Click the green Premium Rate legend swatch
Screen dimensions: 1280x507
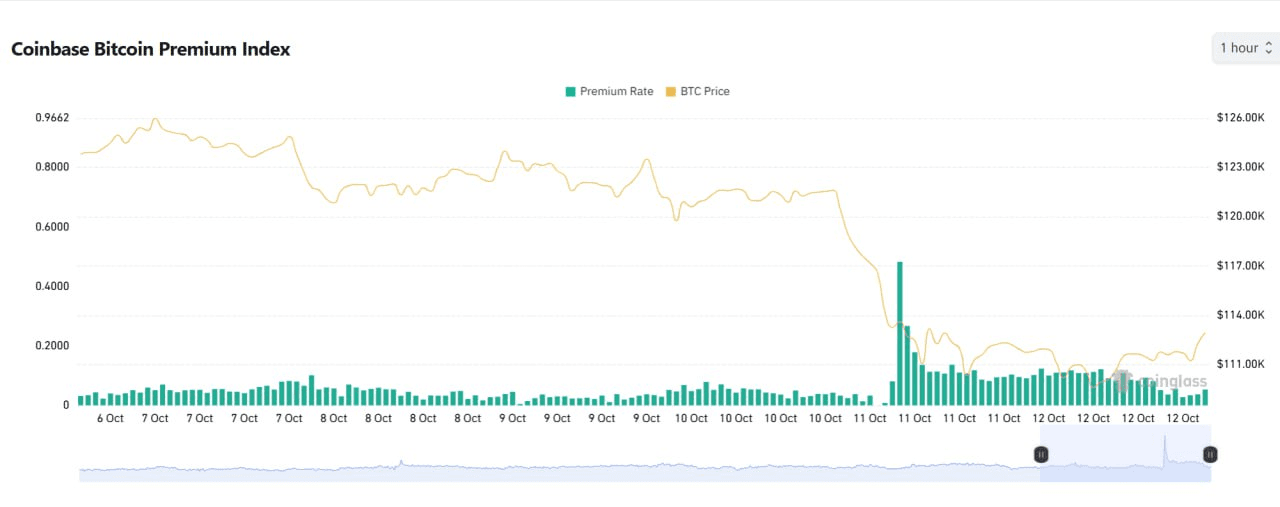point(571,91)
